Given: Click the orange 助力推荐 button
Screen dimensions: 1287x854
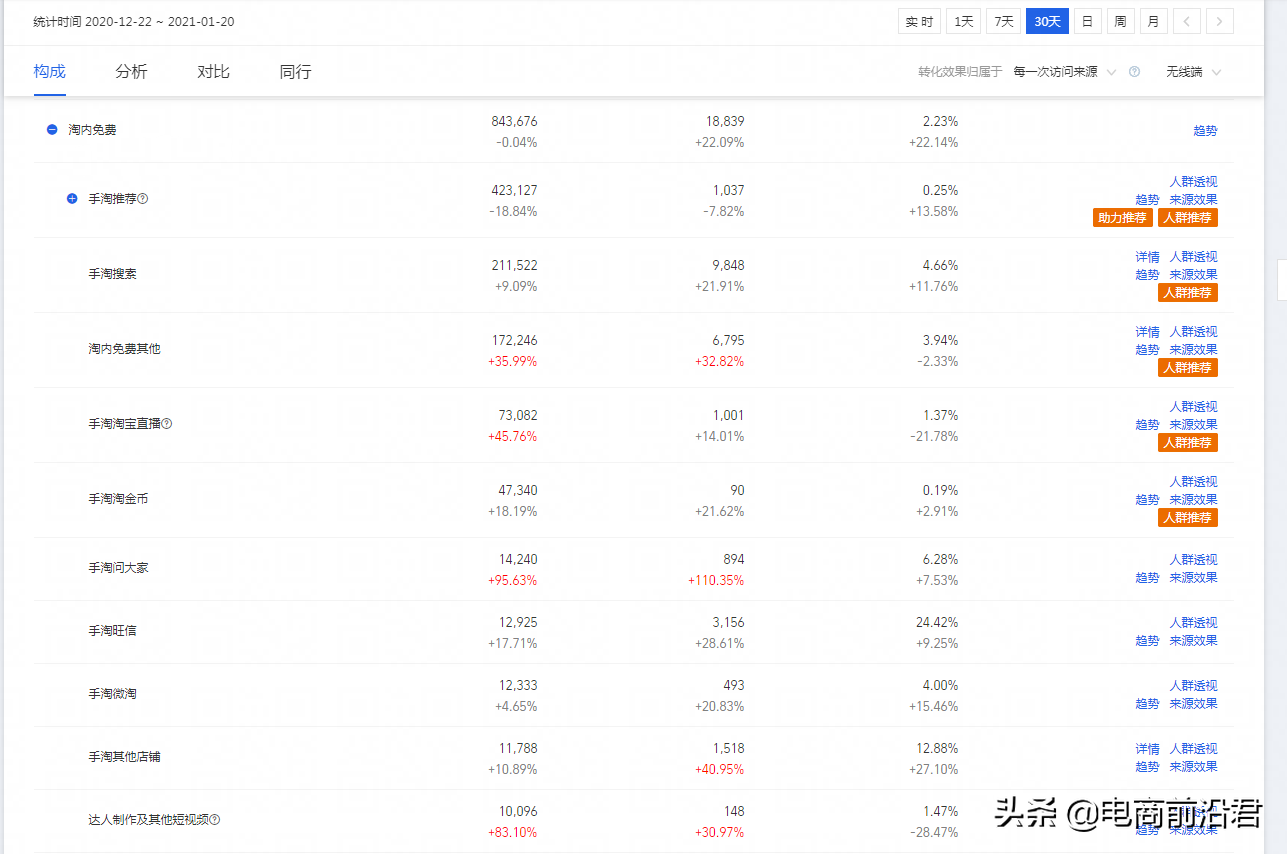Looking at the screenshot, I should (x=1122, y=217).
